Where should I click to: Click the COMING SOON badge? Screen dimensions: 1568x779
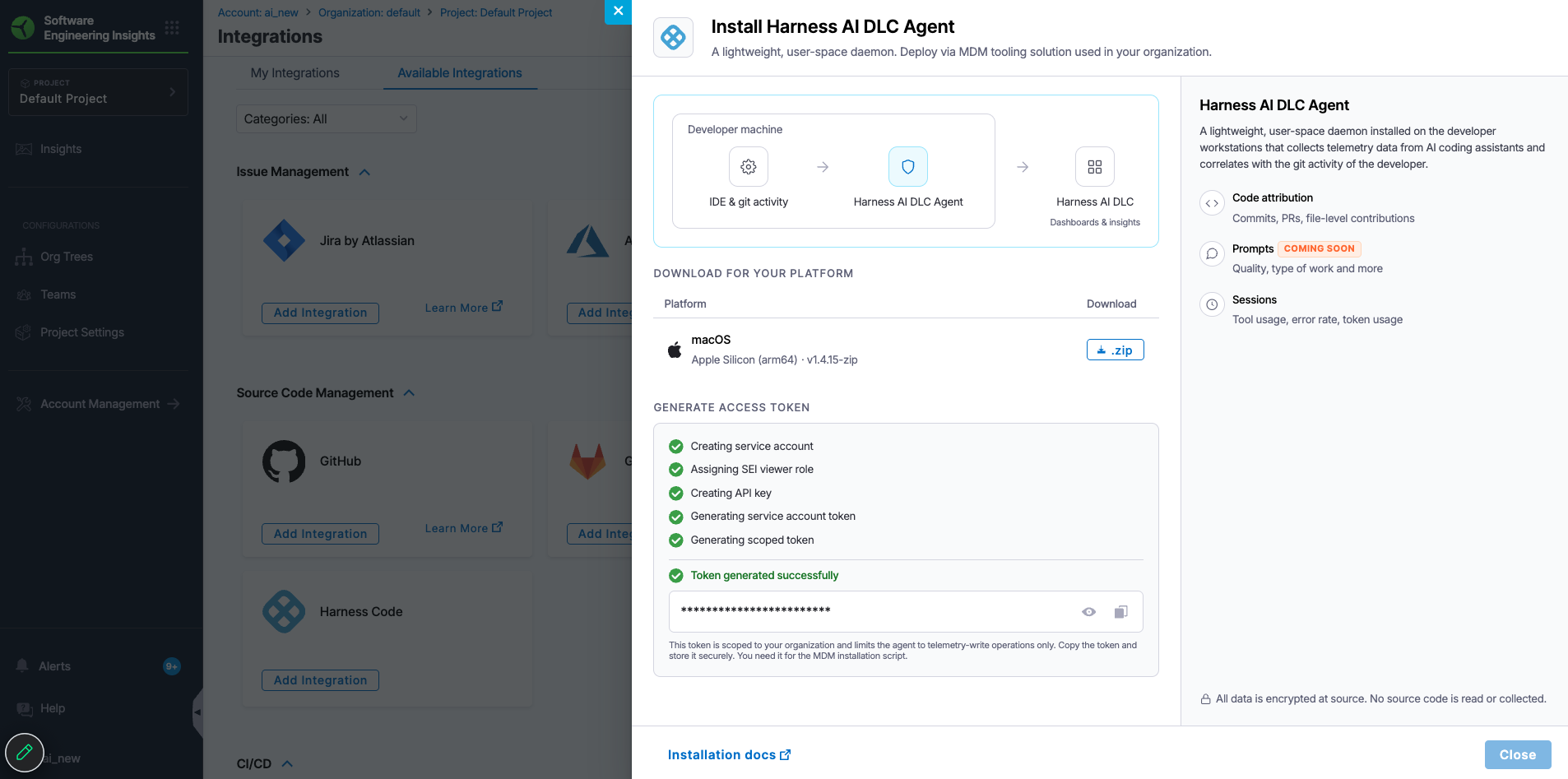tap(1319, 248)
